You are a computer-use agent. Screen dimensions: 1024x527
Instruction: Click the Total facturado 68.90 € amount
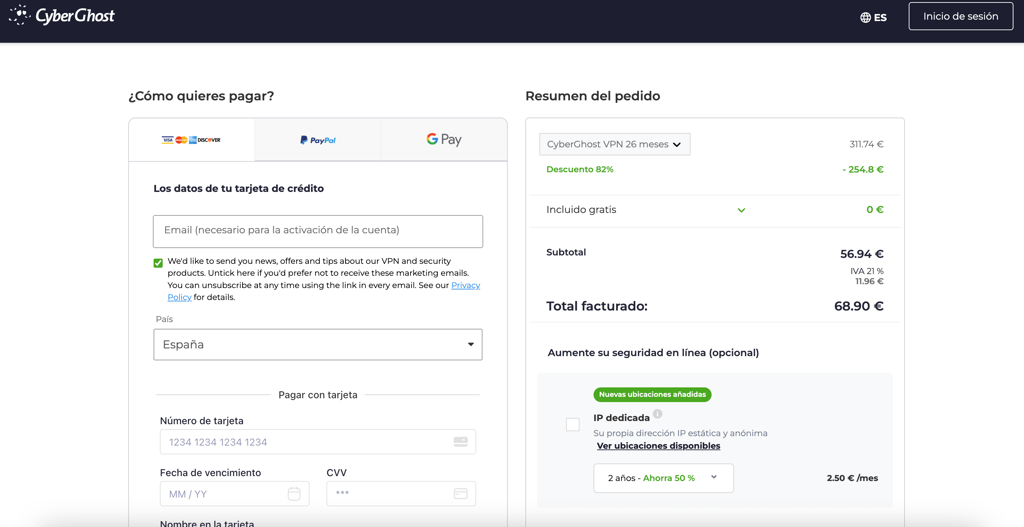tap(859, 306)
